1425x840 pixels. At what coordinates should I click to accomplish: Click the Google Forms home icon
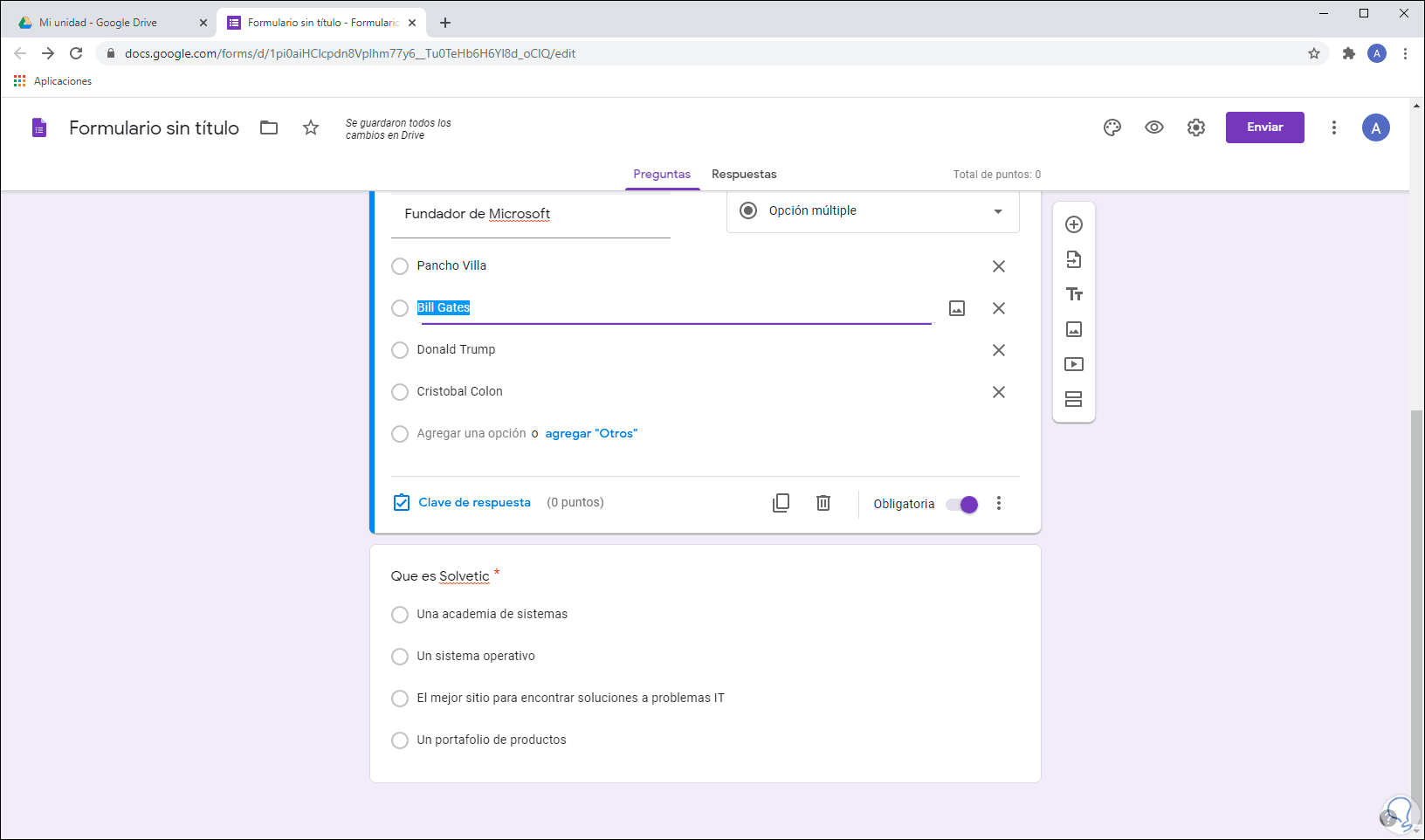pos(39,128)
